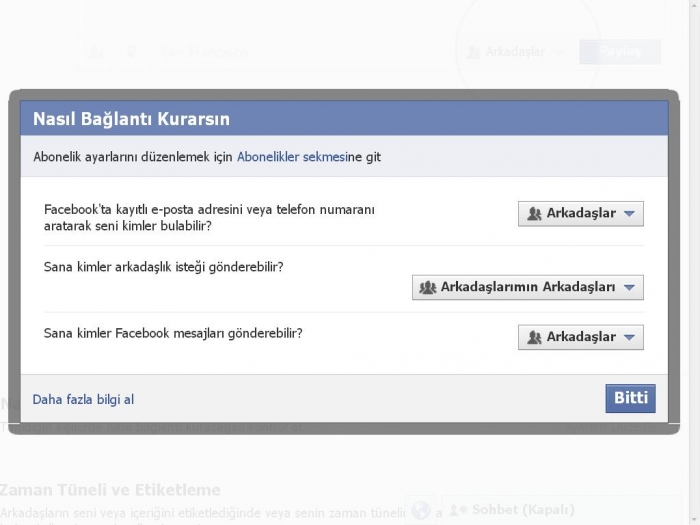Click the faded San Francisco text

(x=205, y=52)
